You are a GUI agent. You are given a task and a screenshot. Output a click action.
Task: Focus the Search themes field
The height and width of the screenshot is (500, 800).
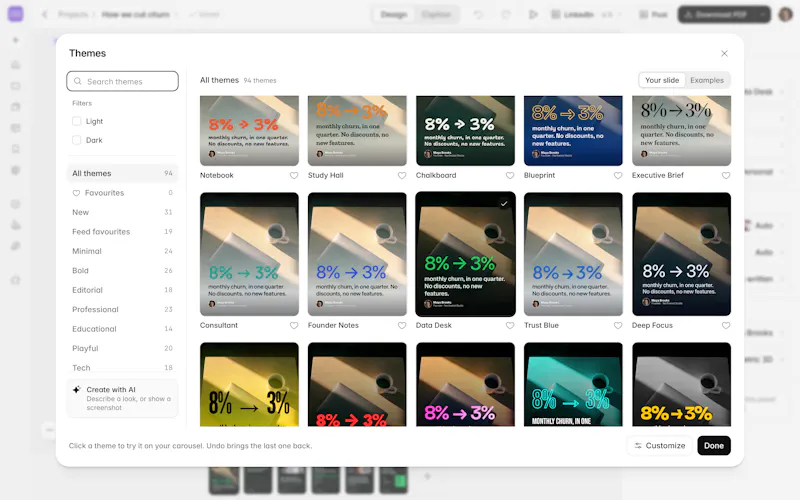[122, 81]
